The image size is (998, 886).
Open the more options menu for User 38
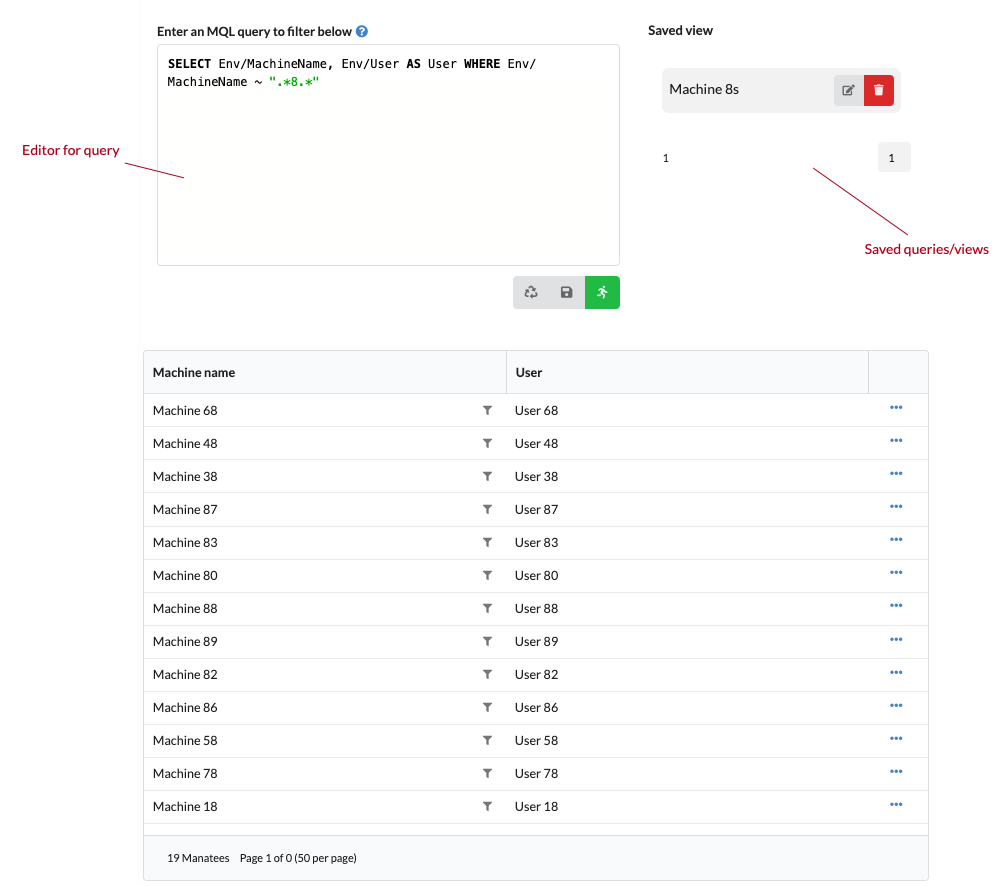click(x=896, y=474)
